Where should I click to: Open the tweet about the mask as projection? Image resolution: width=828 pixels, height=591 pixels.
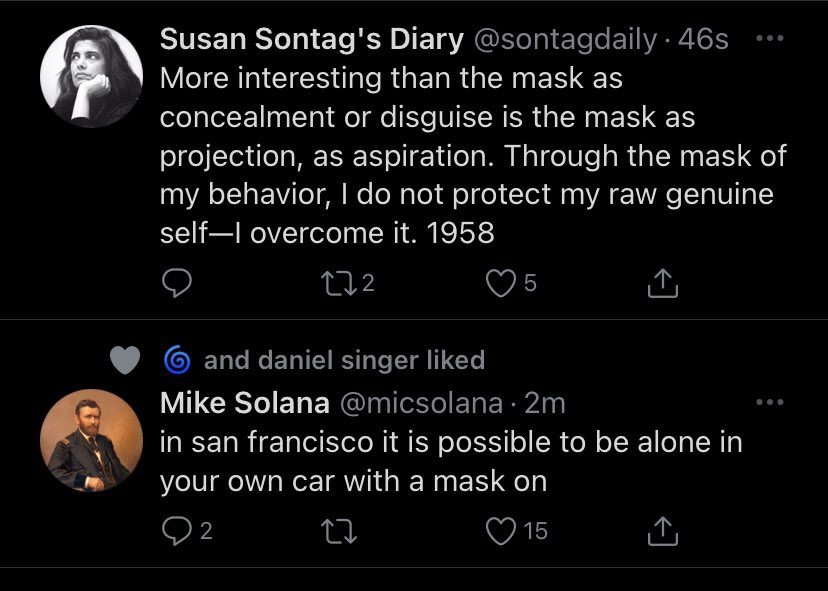click(x=470, y=155)
